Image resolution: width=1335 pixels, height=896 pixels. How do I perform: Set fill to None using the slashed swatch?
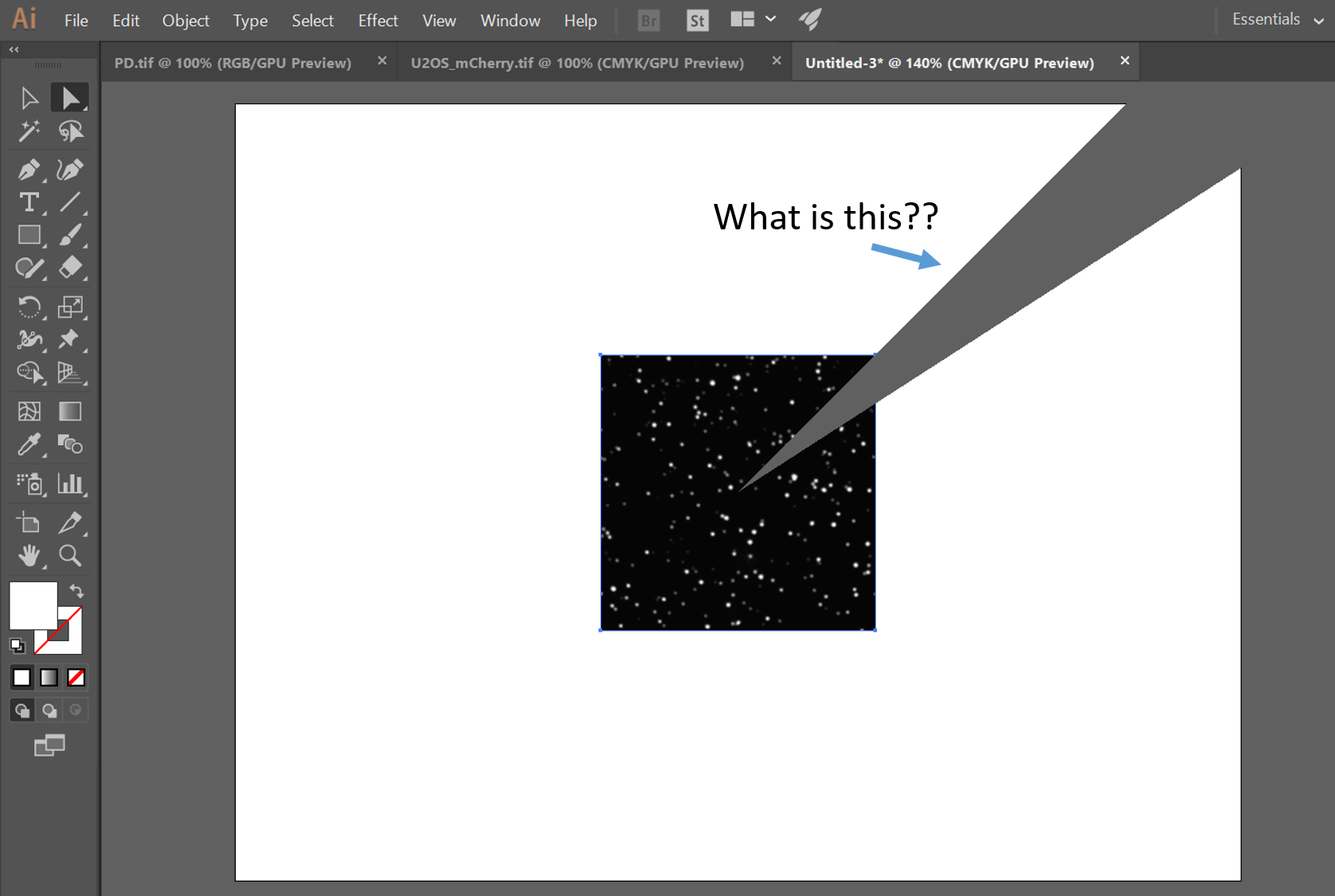pos(76,677)
